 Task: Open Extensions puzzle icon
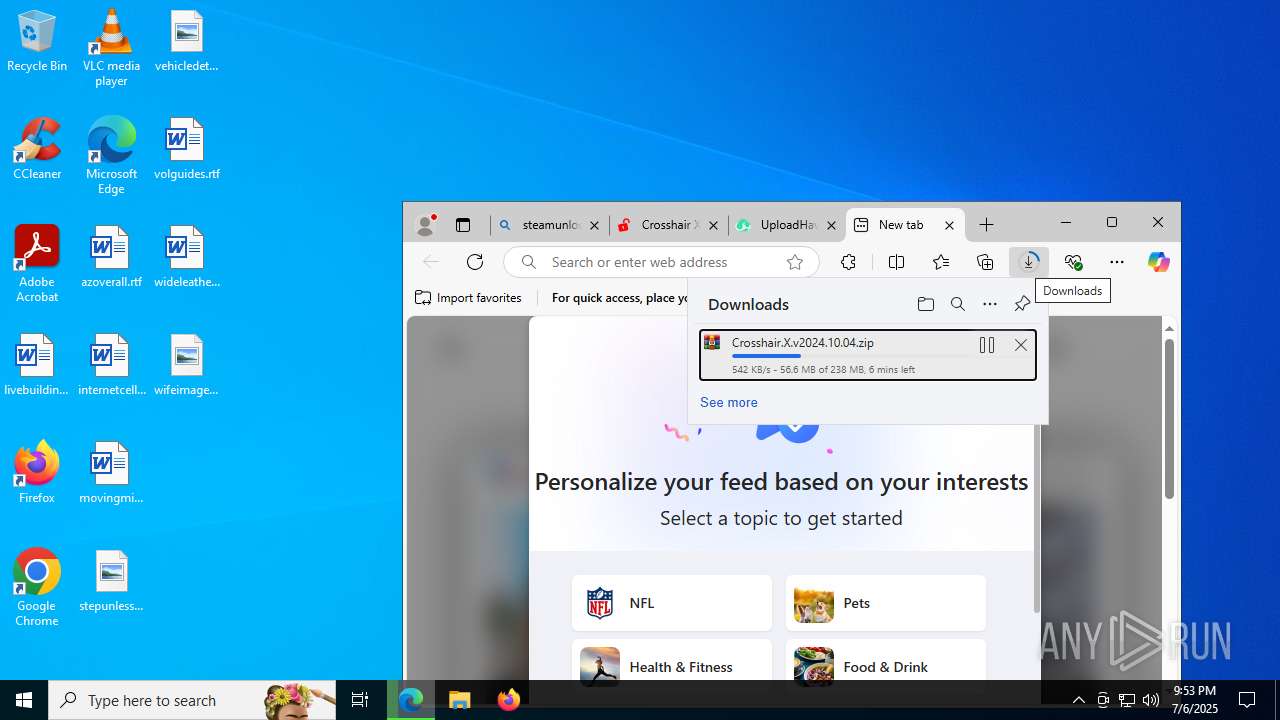848,262
